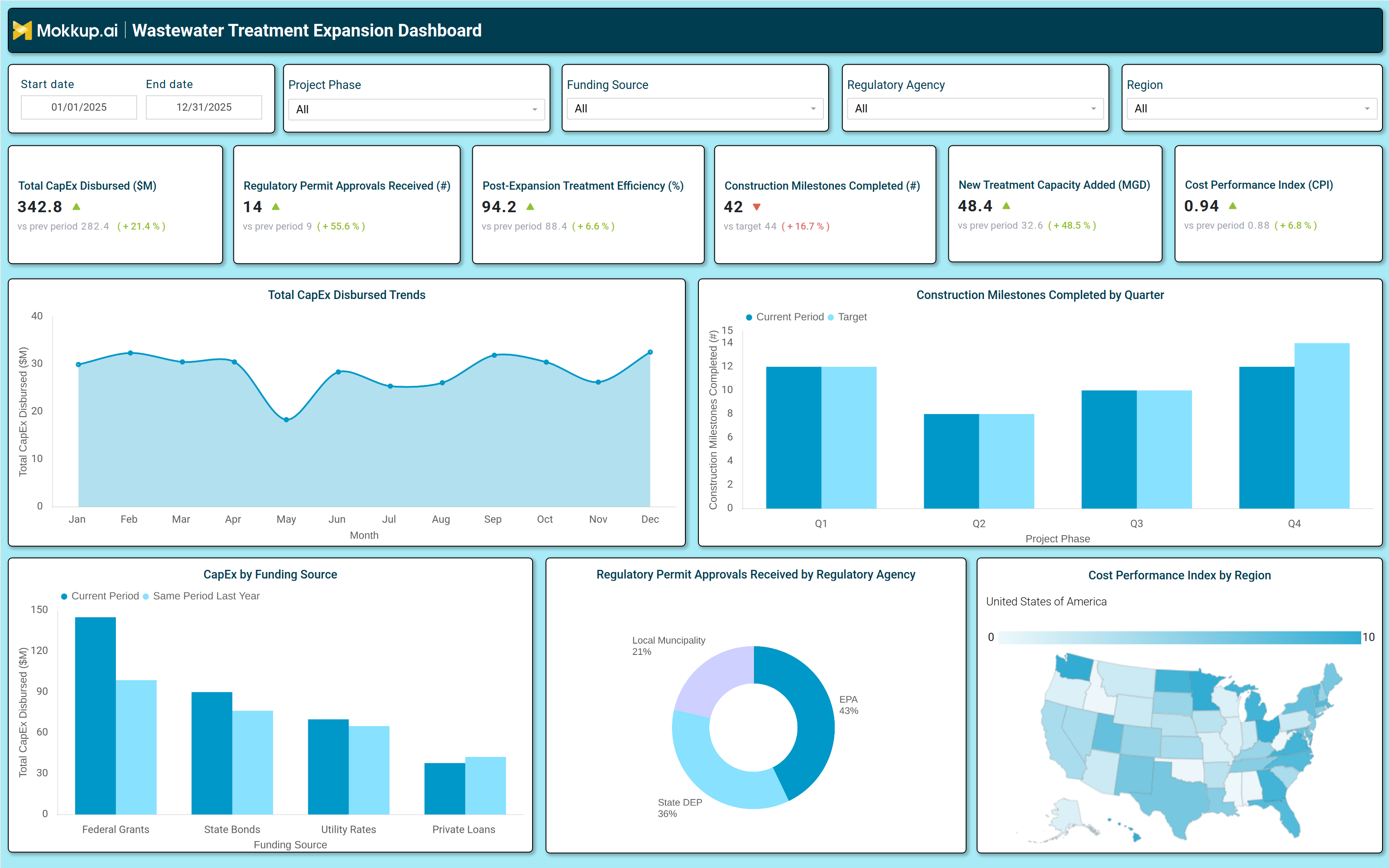1389x868 pixels.
Task: Open the Funding Source dropdown
Action: (694, 108)
